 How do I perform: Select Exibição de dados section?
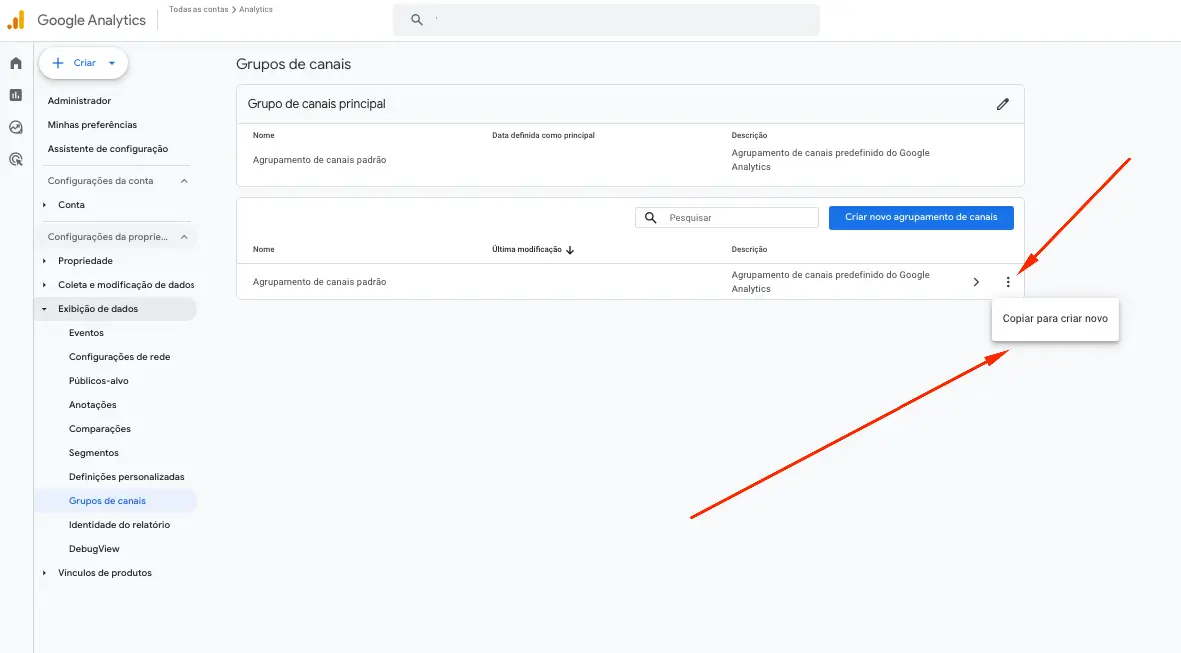pos(98,308)
